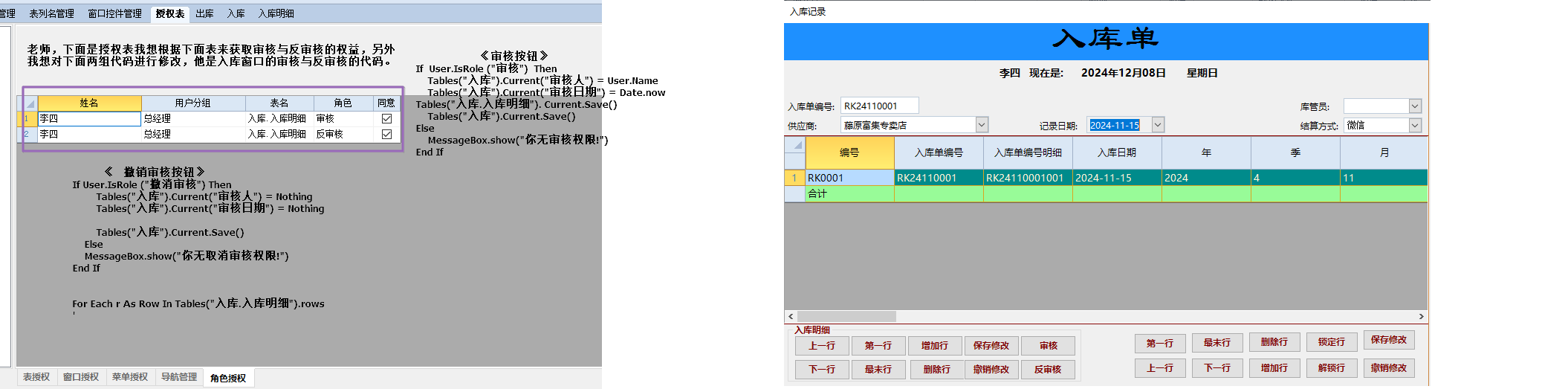This screenshot has height=389, width=1568.
Task: Toggle the 同意 checkbox in the 审核 row
Action: [x=386, y=118]
